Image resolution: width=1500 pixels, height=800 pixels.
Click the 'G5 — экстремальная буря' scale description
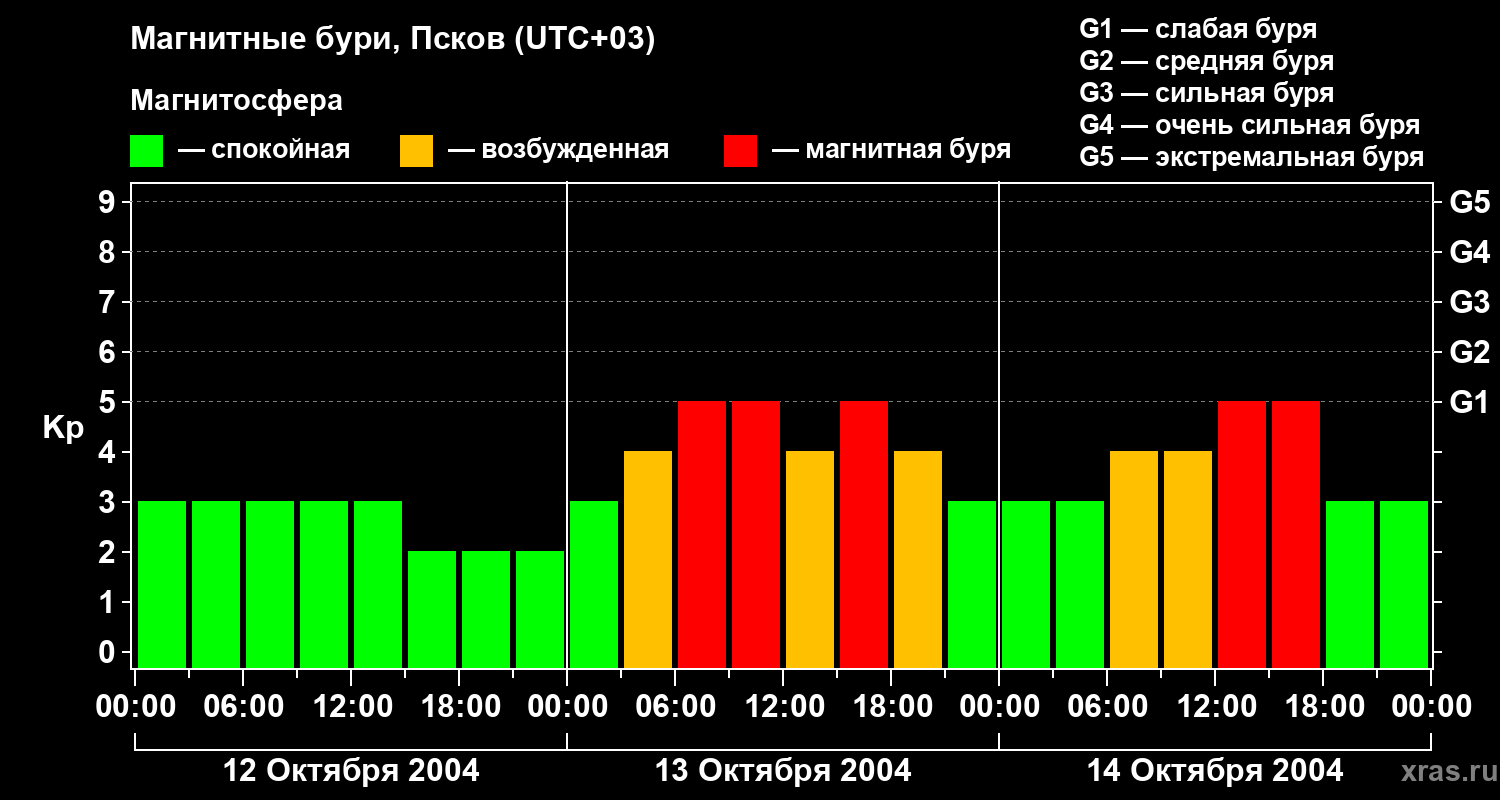(1252, 157)
